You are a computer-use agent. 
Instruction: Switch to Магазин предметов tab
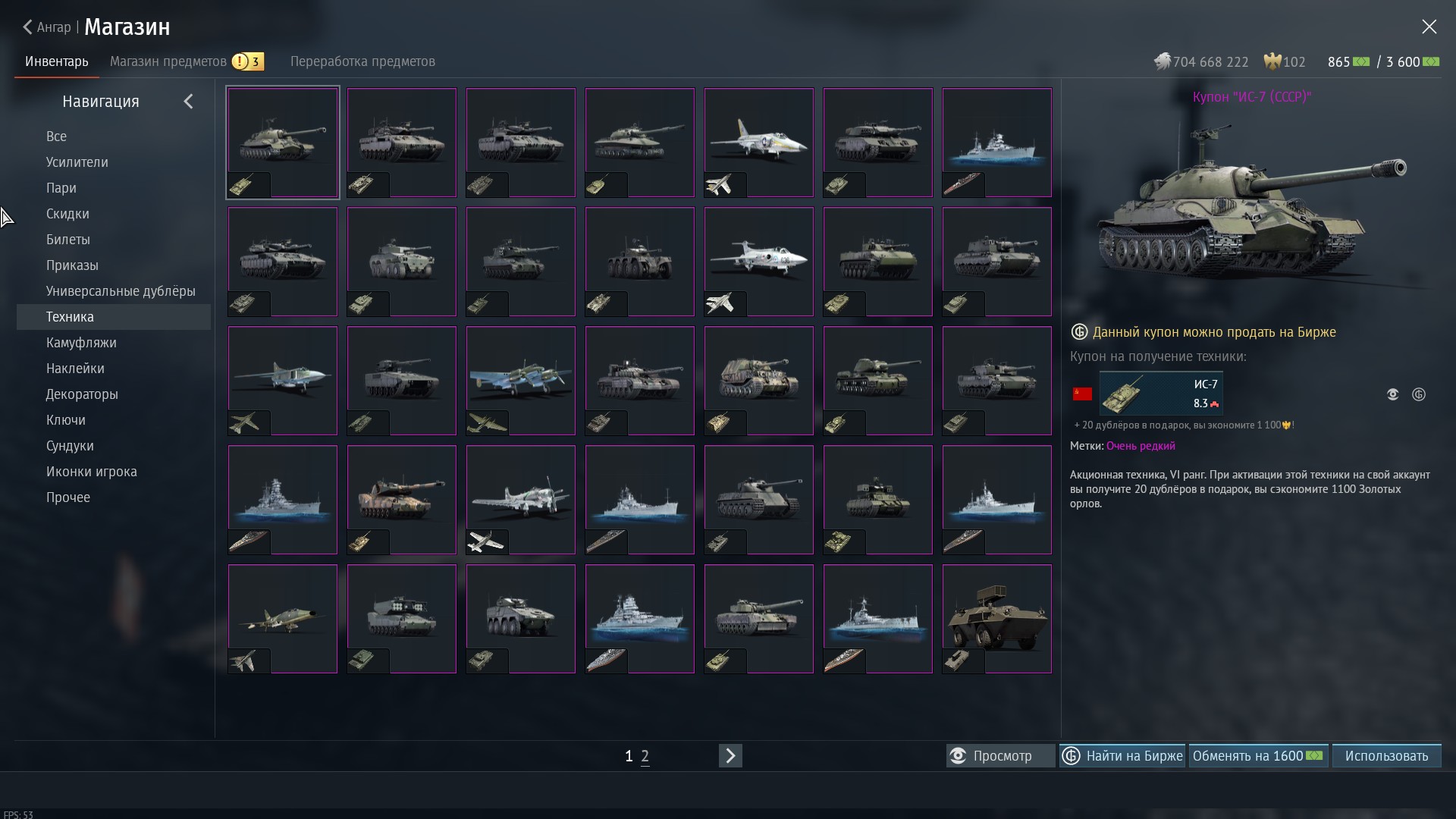168,61
